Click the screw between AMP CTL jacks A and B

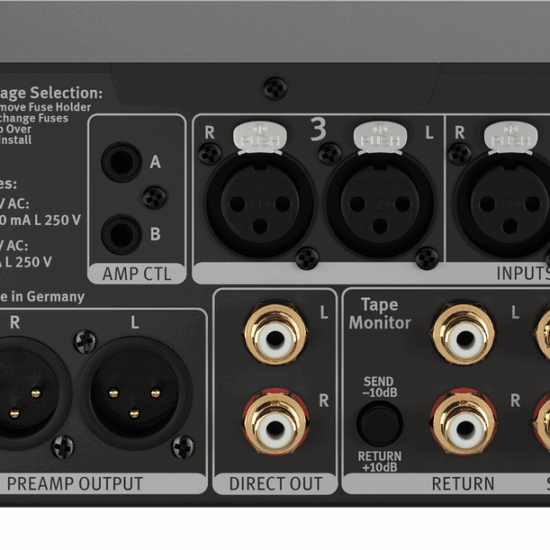point(154,198)
